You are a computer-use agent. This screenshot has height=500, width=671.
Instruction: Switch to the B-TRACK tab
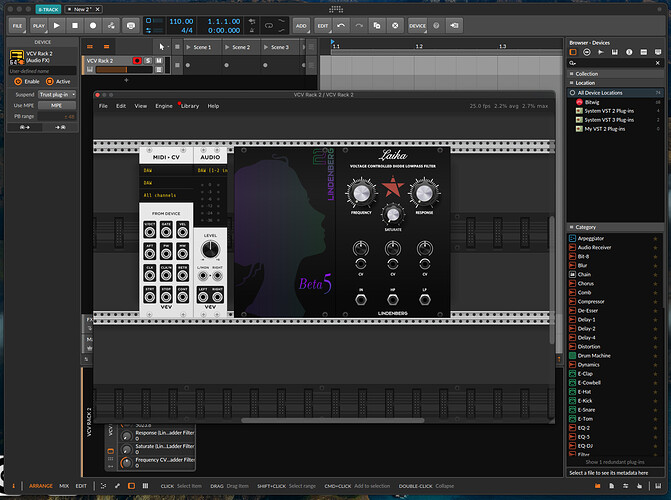(x=48, y=9)
